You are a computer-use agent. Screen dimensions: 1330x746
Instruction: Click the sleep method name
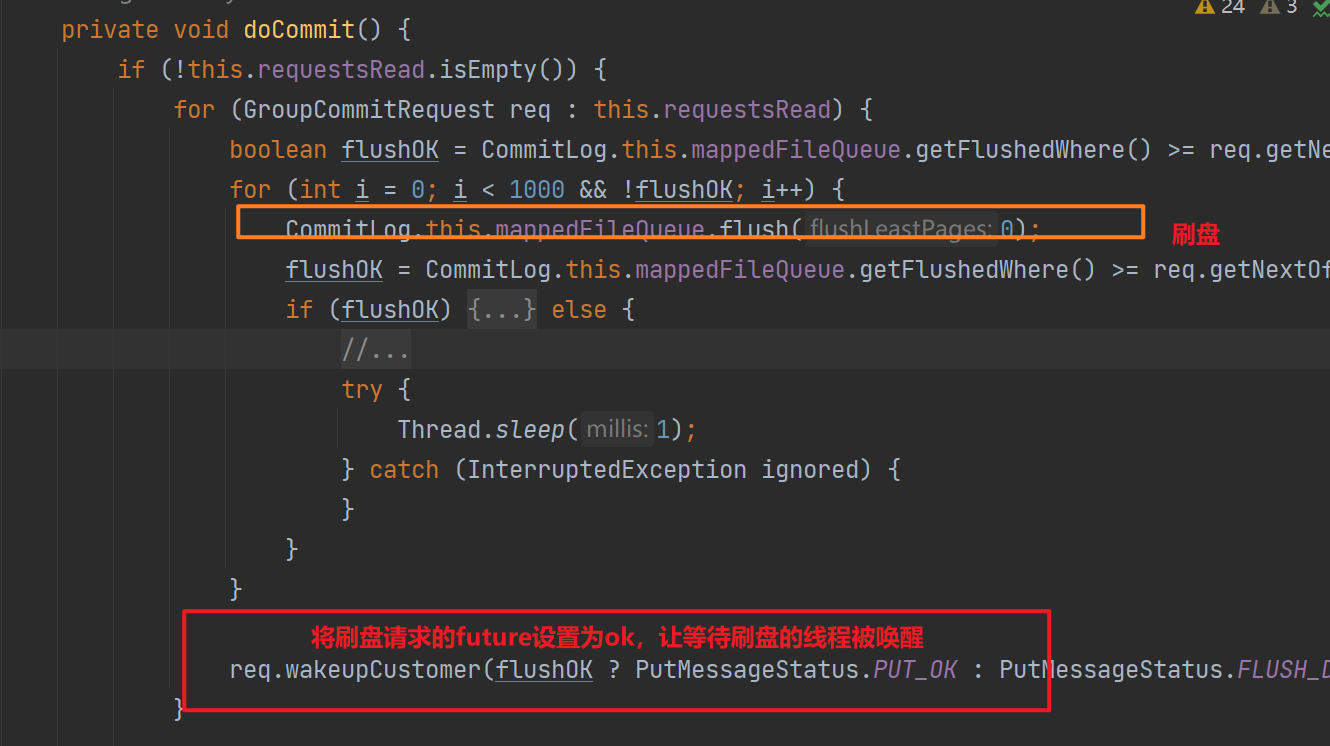point(530,430)
